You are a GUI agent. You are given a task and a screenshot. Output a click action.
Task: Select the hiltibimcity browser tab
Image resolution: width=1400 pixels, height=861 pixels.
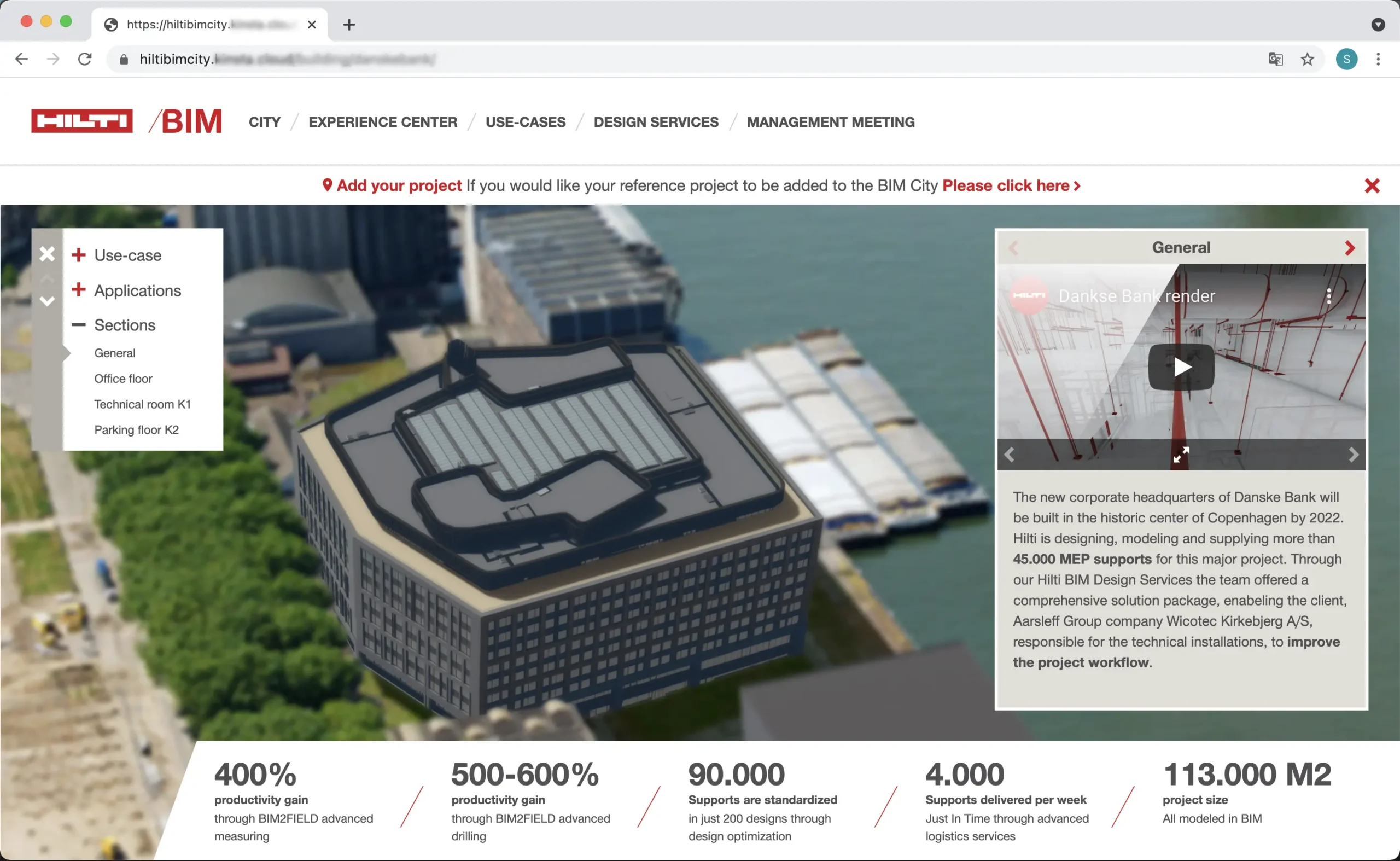[x=209, y=25]
